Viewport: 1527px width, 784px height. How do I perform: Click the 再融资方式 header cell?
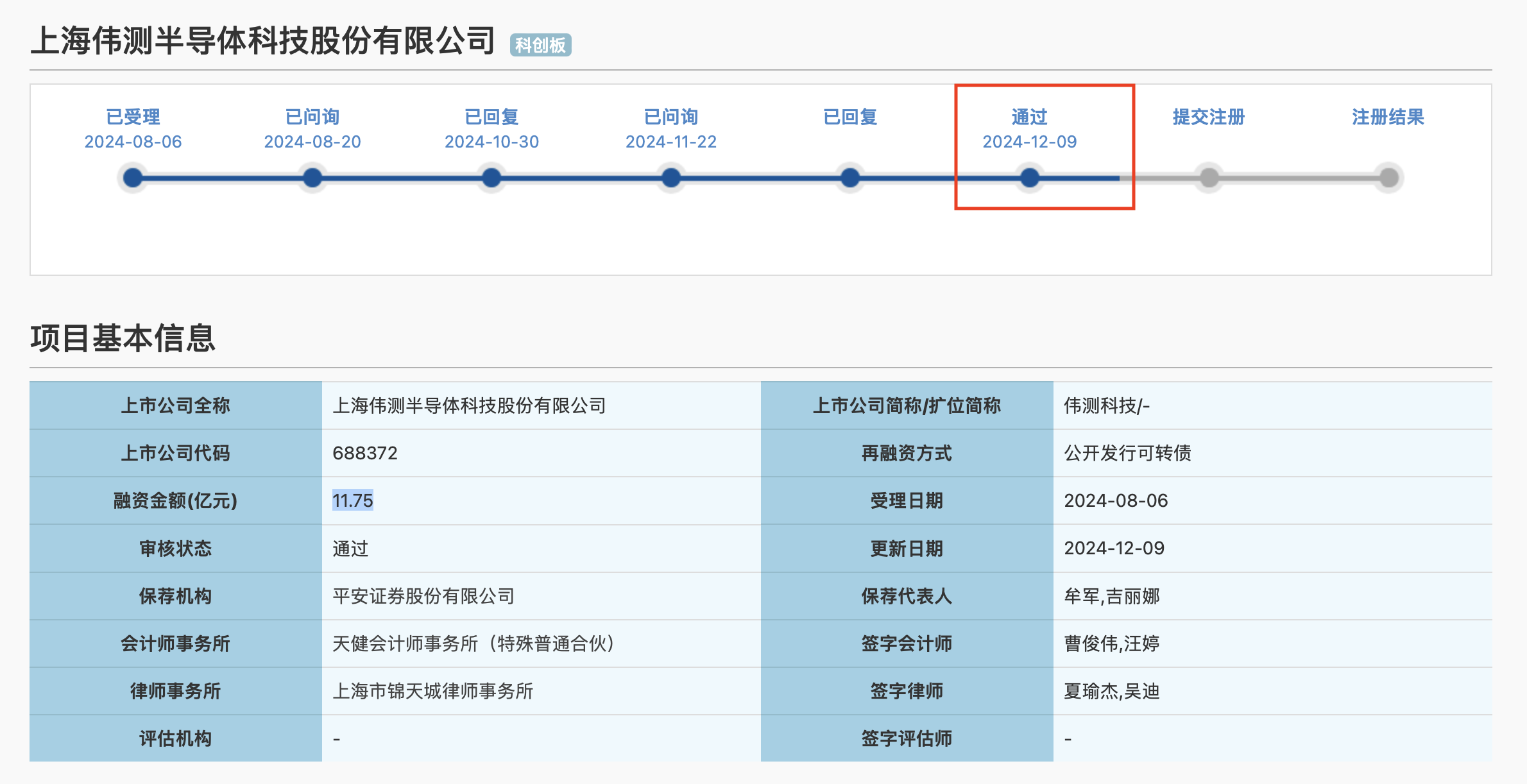click(907, 453)
